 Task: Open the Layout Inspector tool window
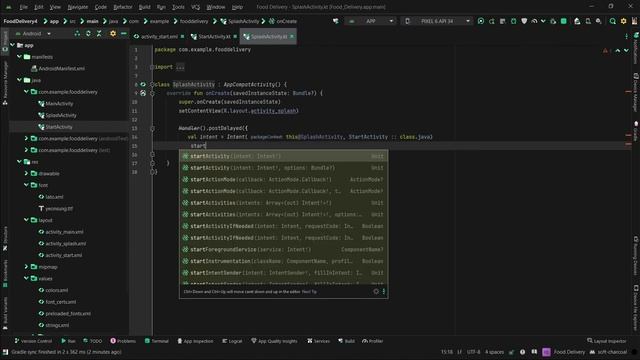607,341
